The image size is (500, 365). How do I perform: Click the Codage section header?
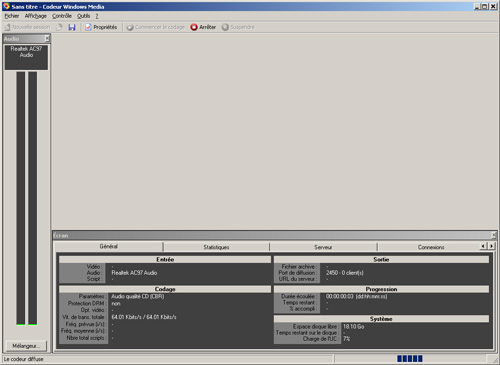165,289
